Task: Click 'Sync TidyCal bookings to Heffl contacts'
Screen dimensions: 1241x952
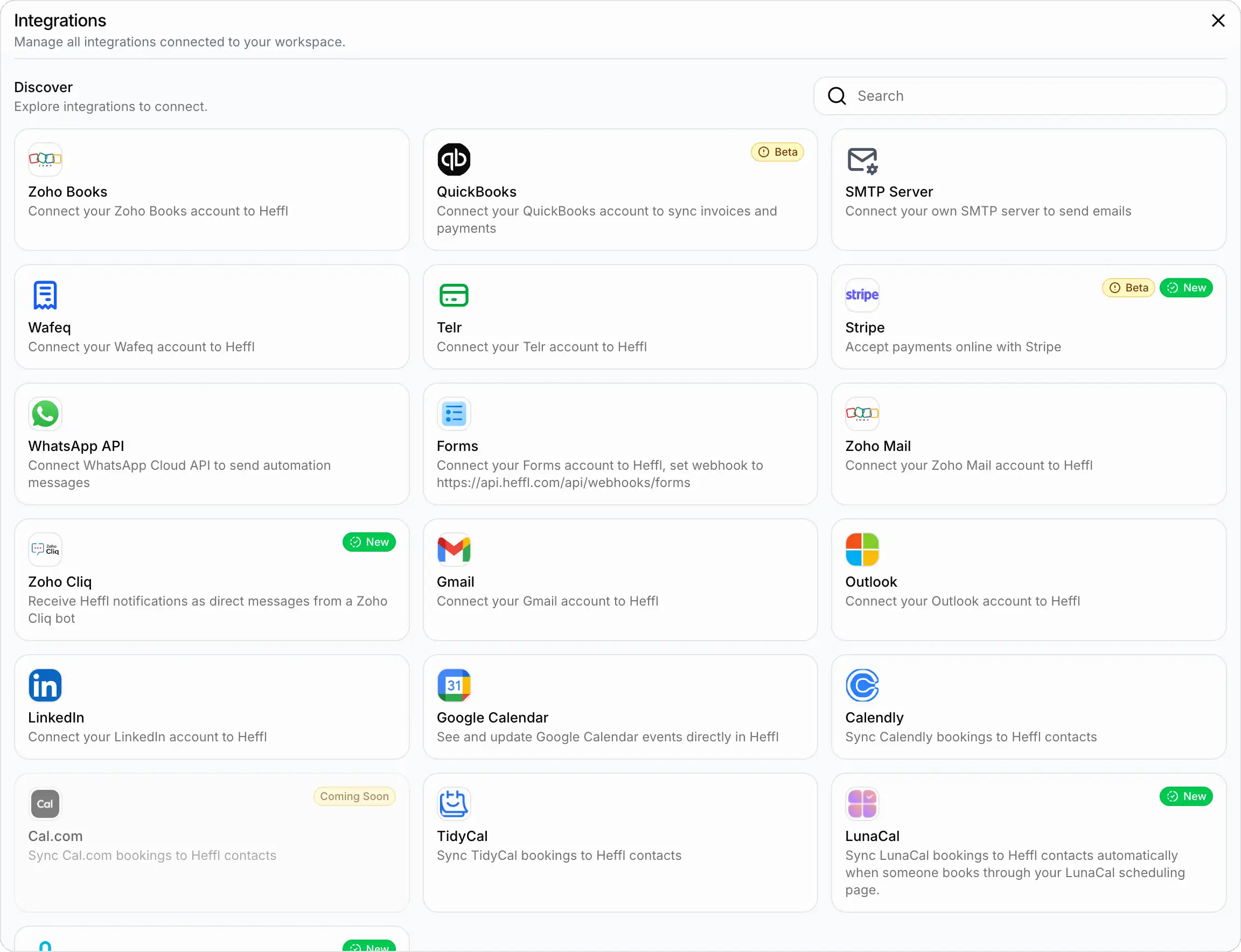Action: tap(559, 856)
